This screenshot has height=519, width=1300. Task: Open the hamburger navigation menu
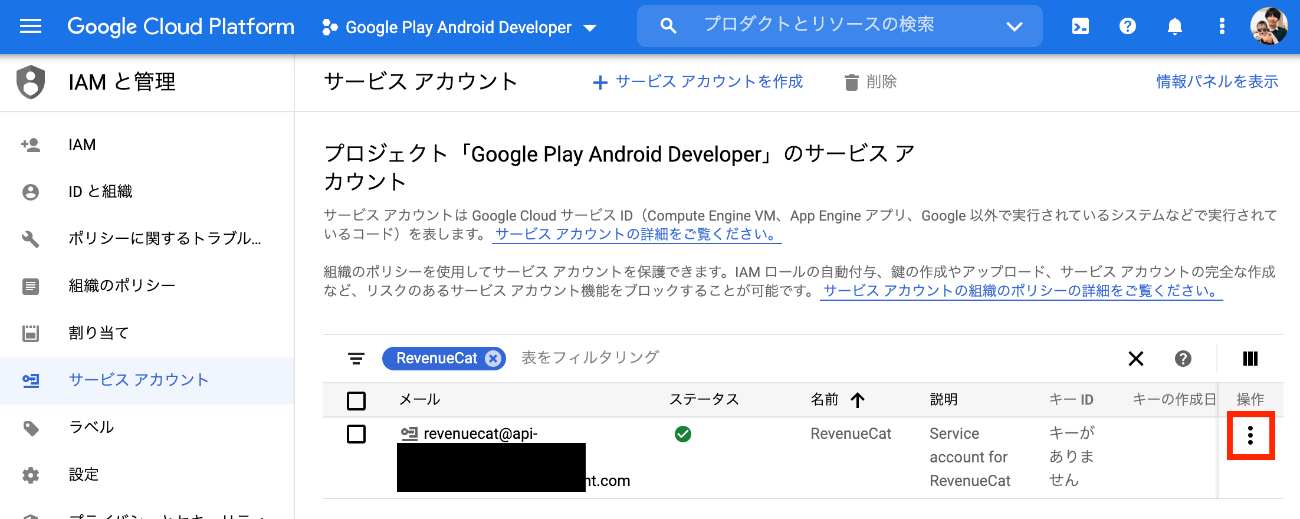(x=31, y=27)
